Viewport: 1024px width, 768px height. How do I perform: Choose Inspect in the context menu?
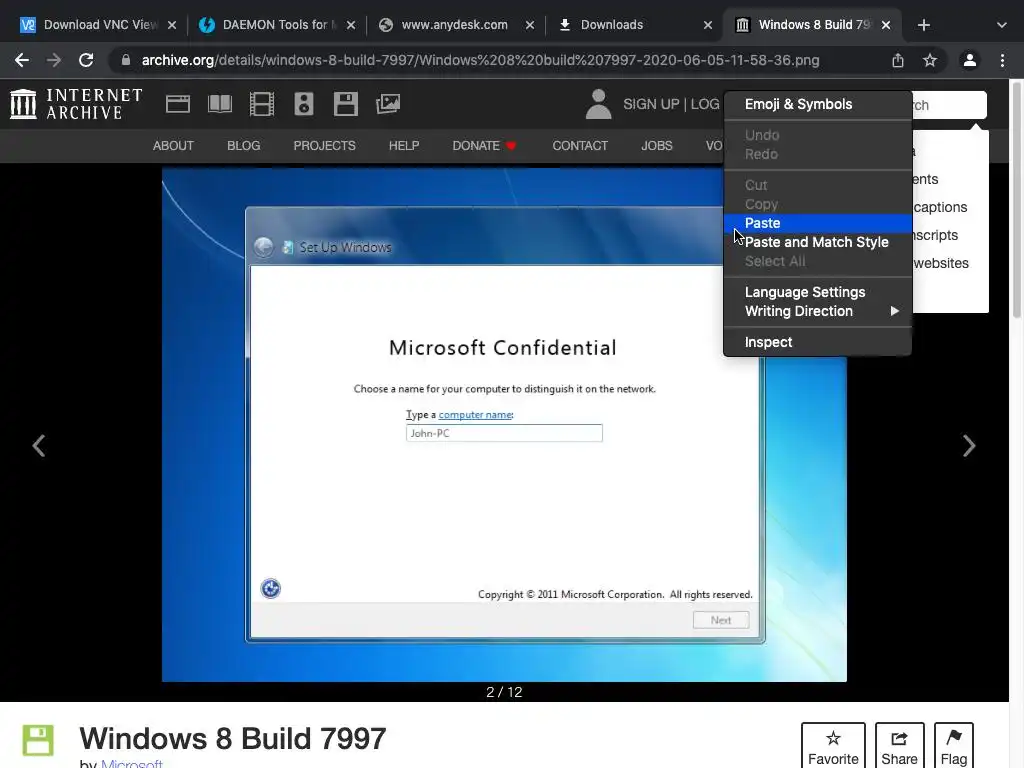click(818, 342)
